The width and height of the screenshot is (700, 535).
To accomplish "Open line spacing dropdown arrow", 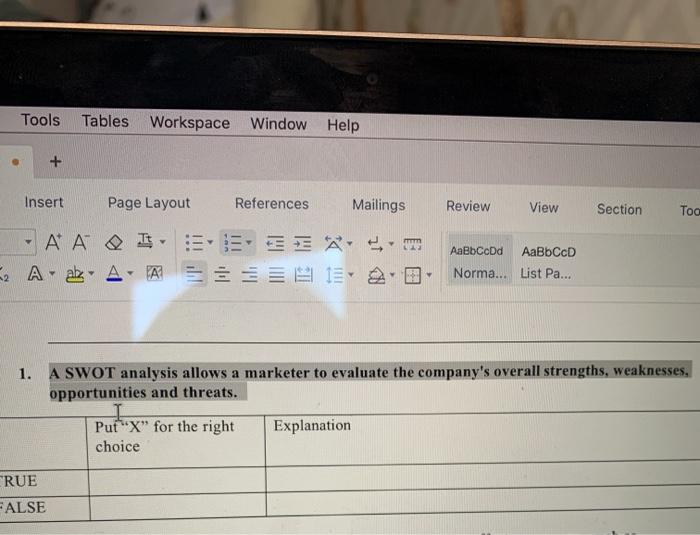I will point(350,275).
